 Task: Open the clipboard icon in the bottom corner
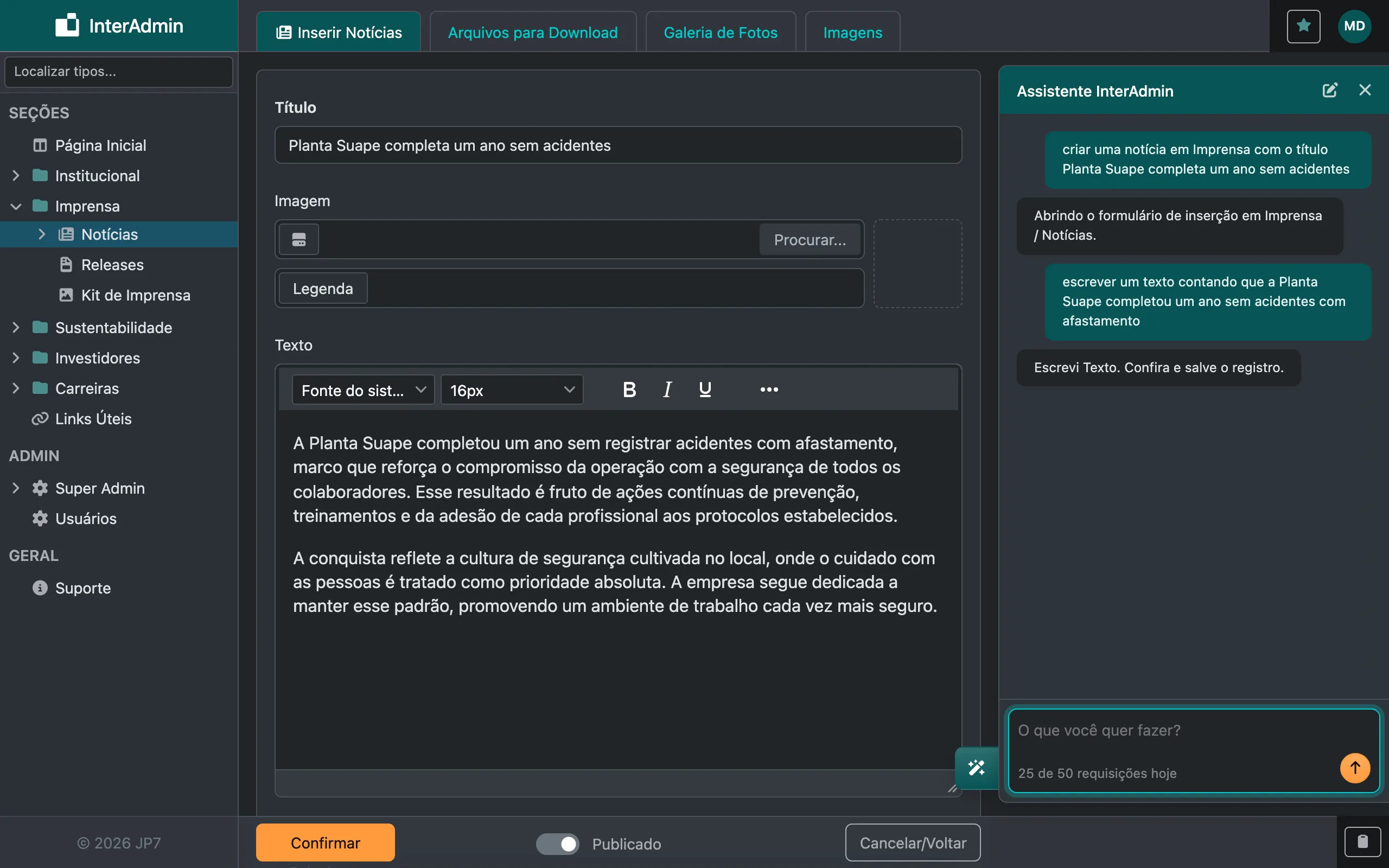pos(1362,841)
